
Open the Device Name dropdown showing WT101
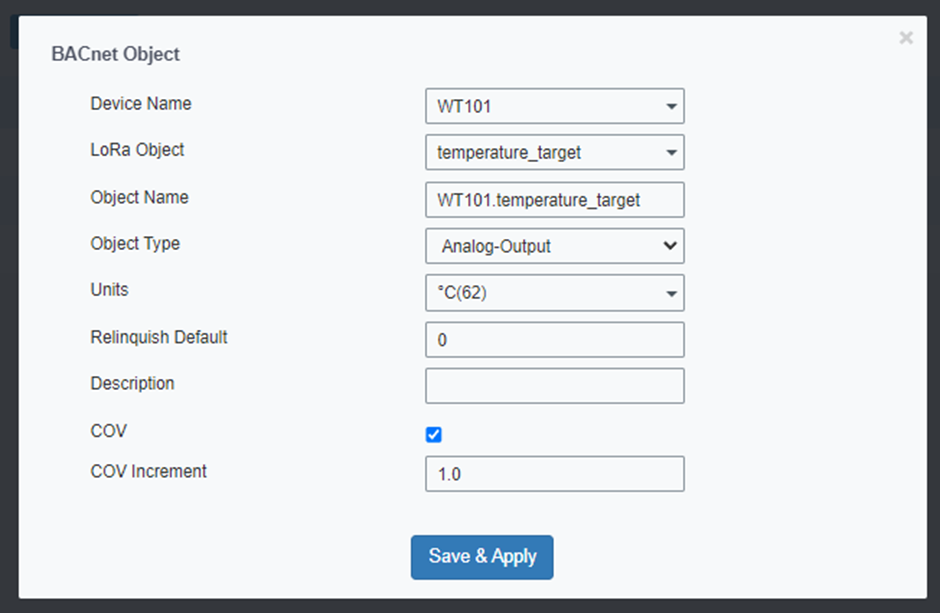click(x=555, y=106)
